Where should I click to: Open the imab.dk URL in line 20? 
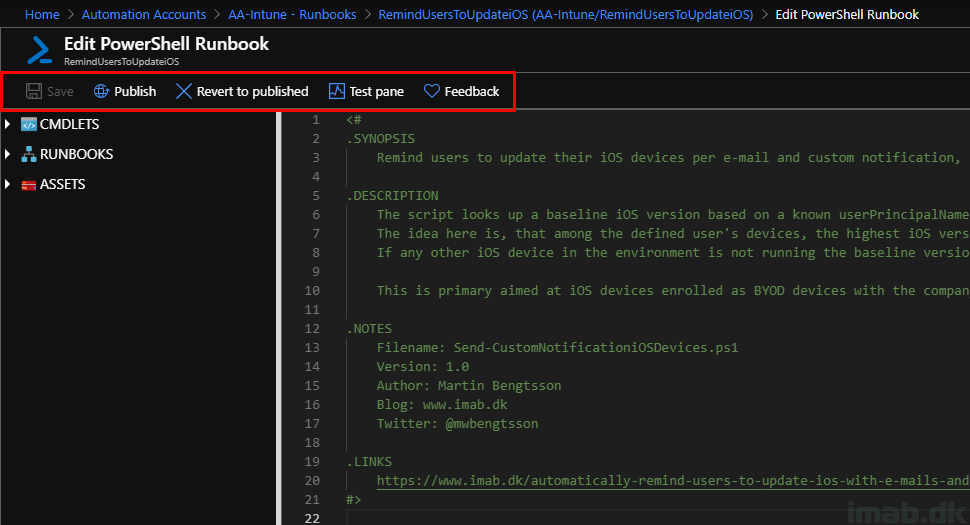(673, 480)
